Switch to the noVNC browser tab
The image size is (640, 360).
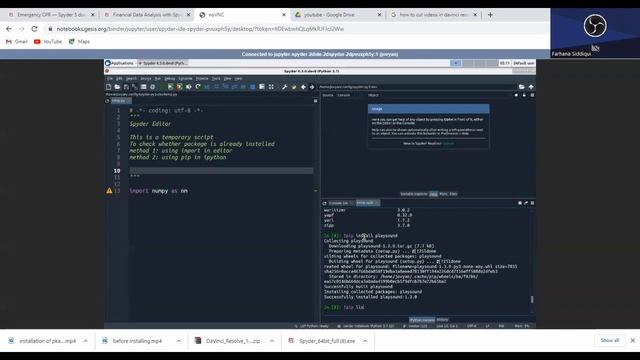242,15
